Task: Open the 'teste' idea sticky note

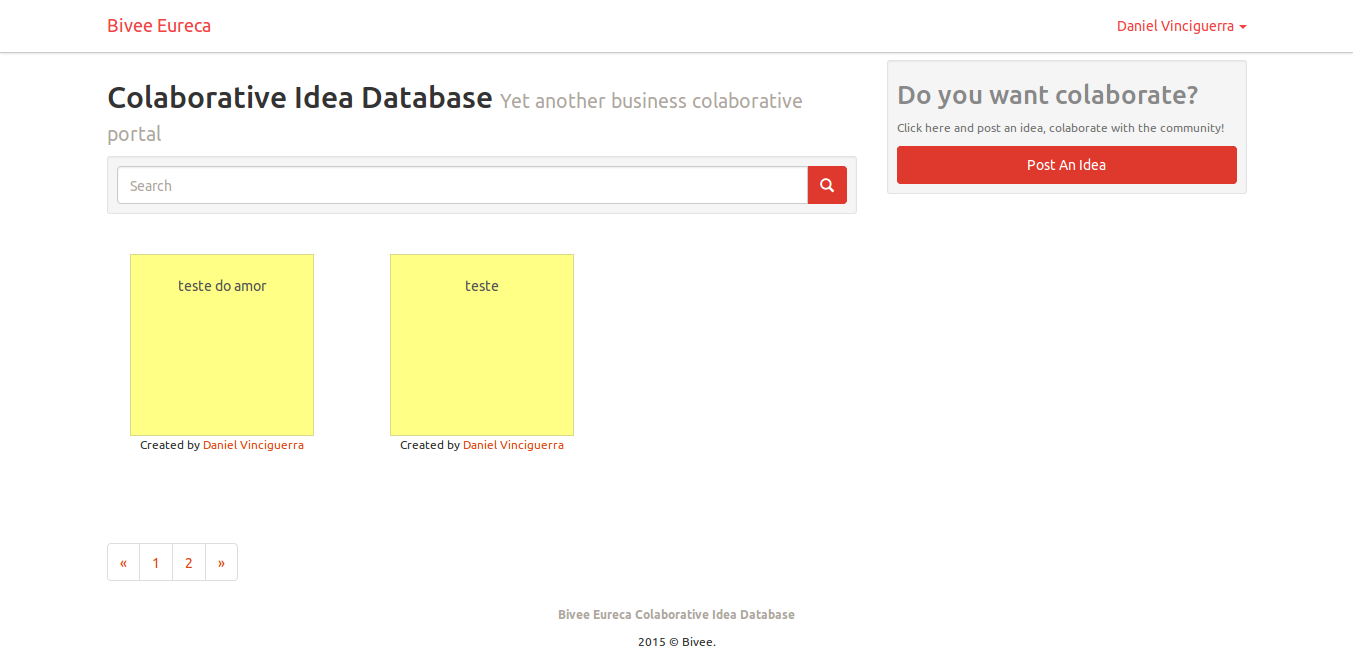Action: click(x=482, y=345)
